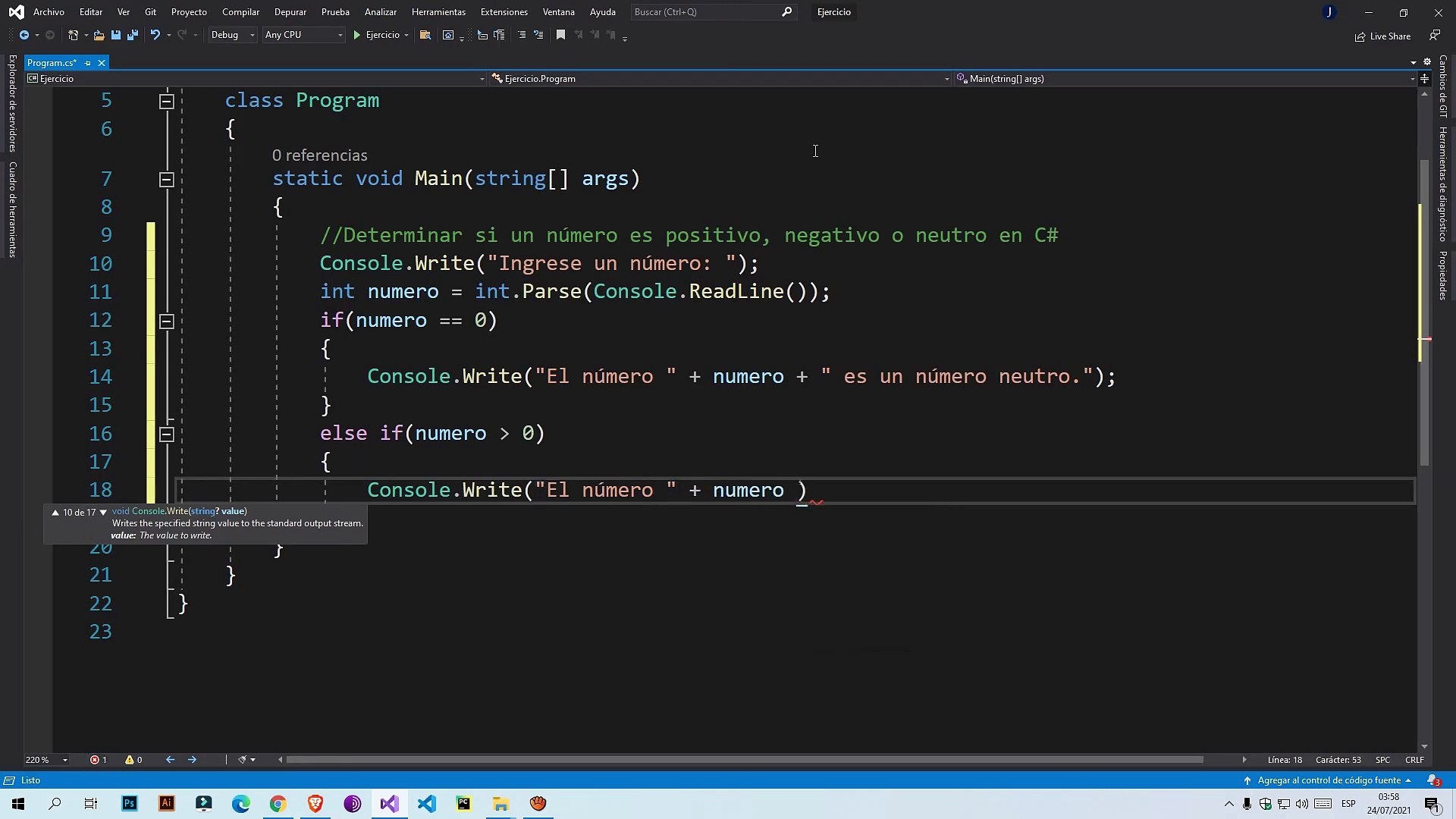1456x819 pixels.
Task: Open Visual Studio Code from the taskbar
Action: pos(426,804)
